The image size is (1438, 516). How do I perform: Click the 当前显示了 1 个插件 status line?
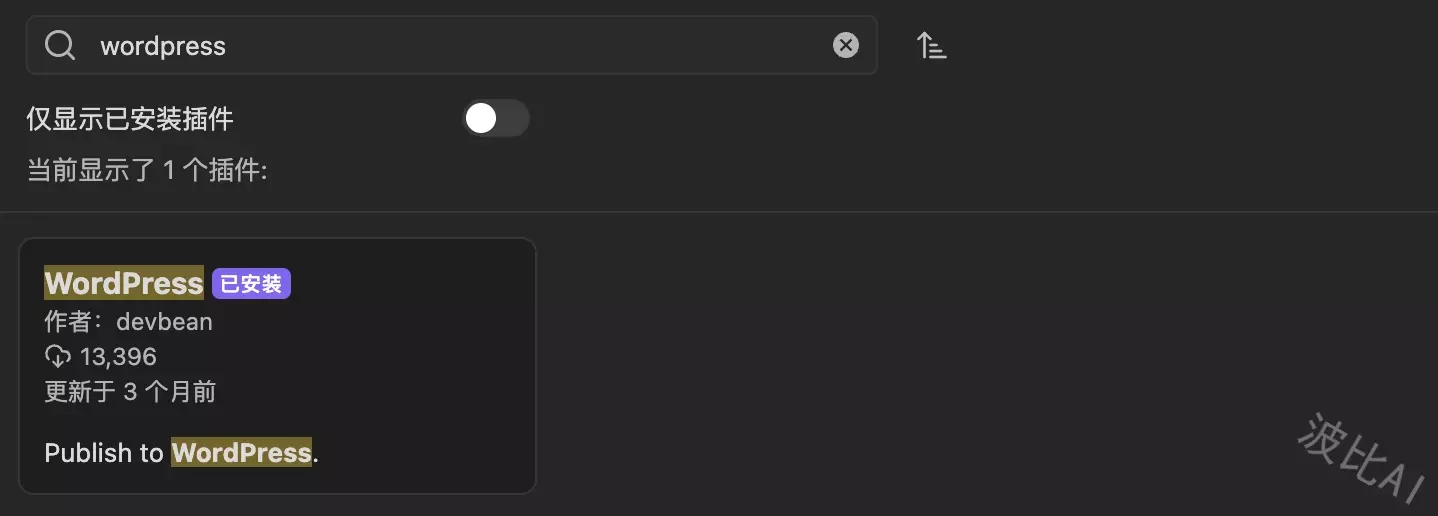[147, 171]
